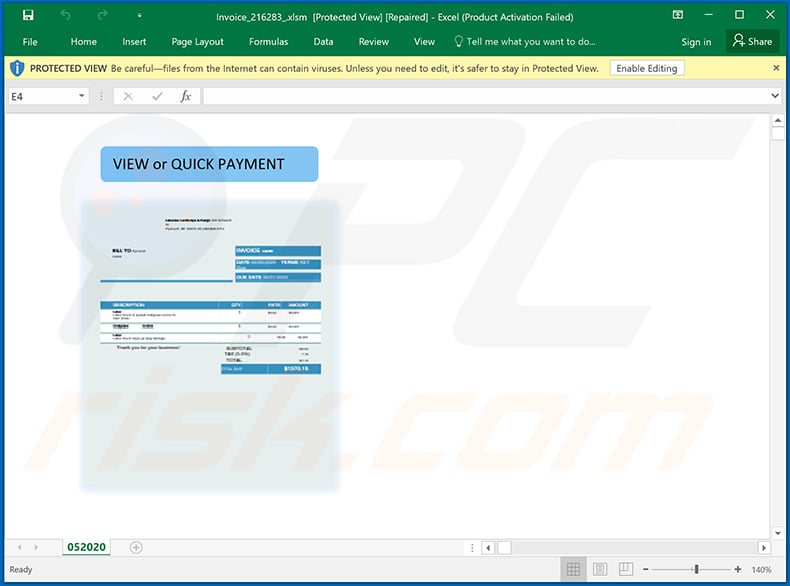The height and width of the screenshot is (586, 790).
Task: Select the 052020 sheet tab
Action: point(86,547)
